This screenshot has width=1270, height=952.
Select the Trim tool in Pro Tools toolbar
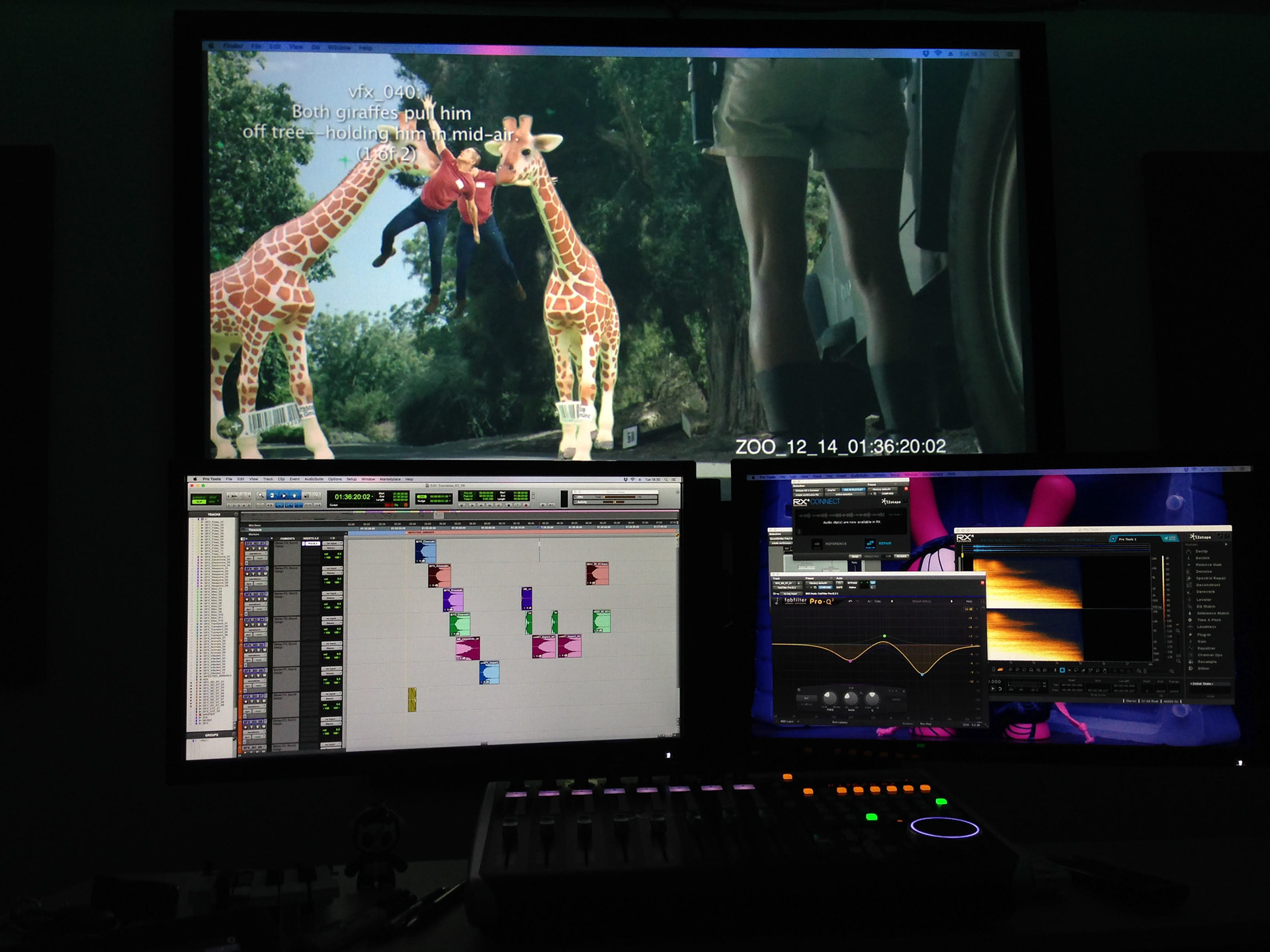click(x=272, y=495)
